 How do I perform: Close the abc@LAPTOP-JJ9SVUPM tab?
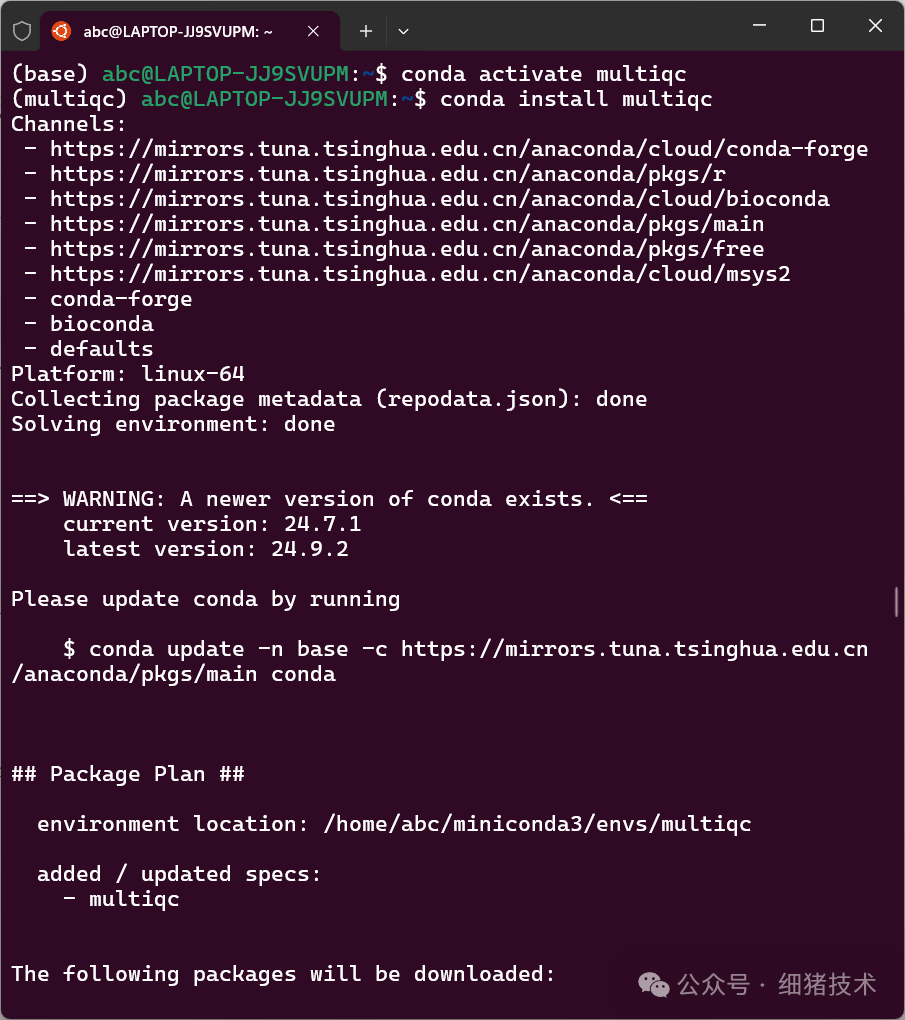point(313,31)
